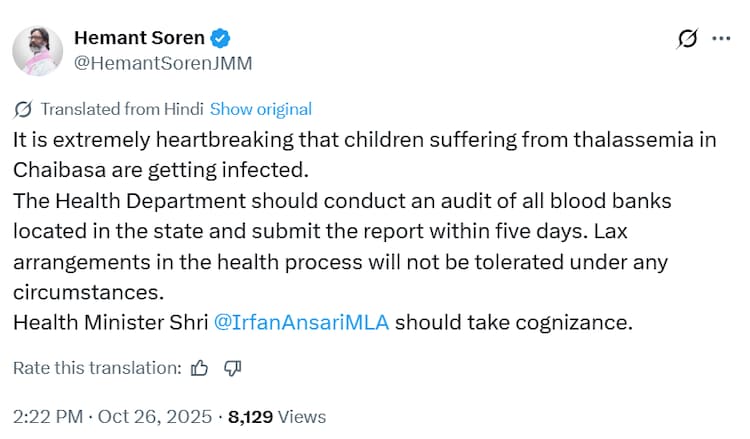Click the "Translated from Hindi" label
750x439 pixels.
pos(123,109)
